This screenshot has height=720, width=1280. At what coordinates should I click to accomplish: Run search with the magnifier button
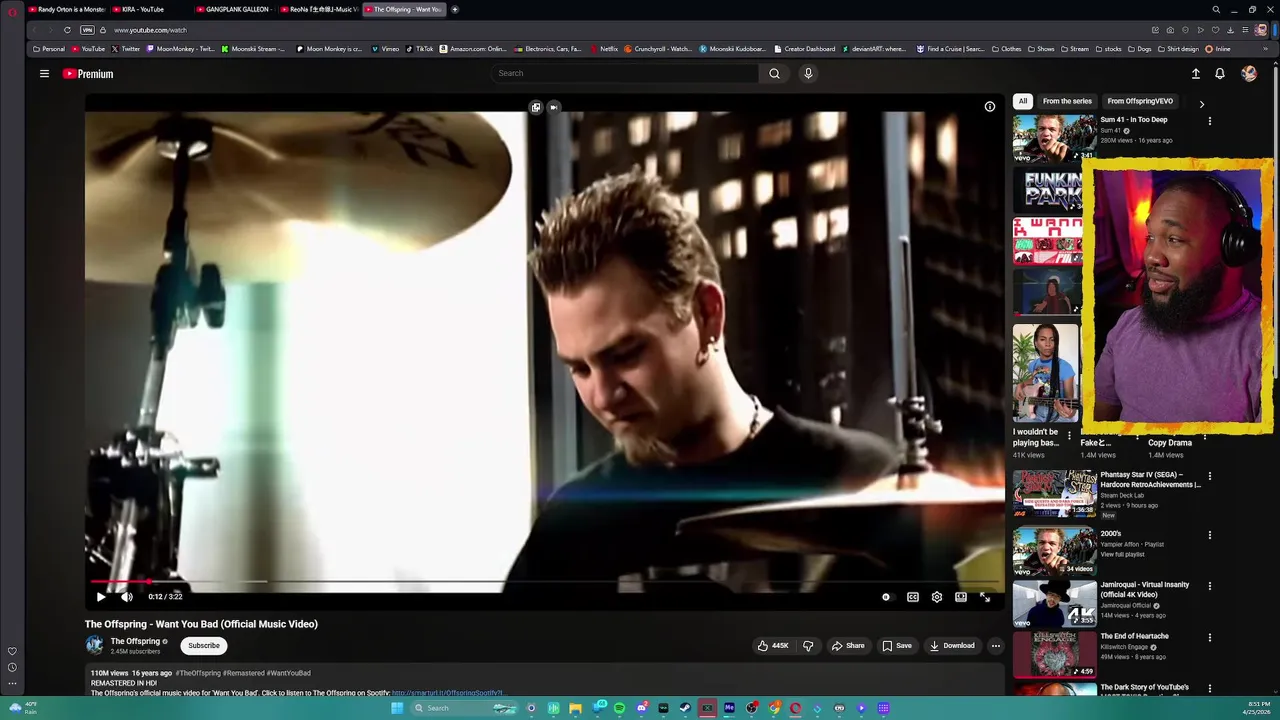click(774, 73)
